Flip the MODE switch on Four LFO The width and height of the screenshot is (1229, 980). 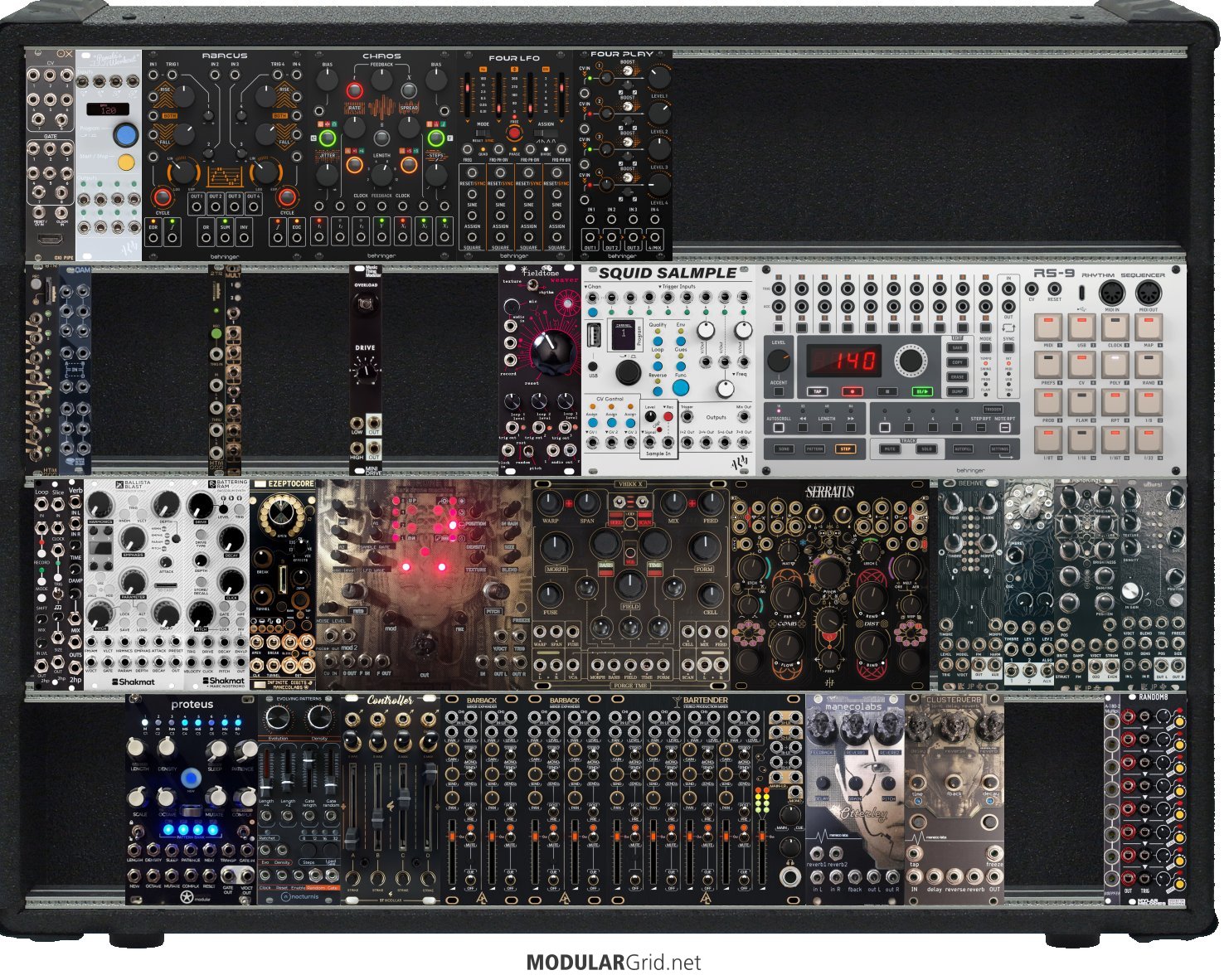pos(483,132)
